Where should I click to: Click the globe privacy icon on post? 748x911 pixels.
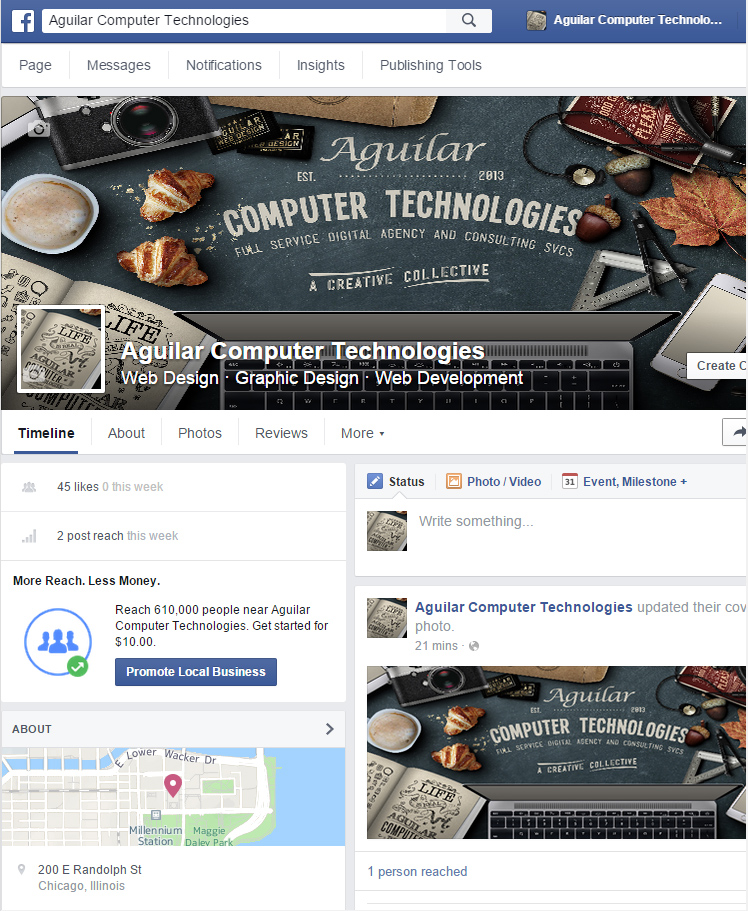(x=474, y=646)
